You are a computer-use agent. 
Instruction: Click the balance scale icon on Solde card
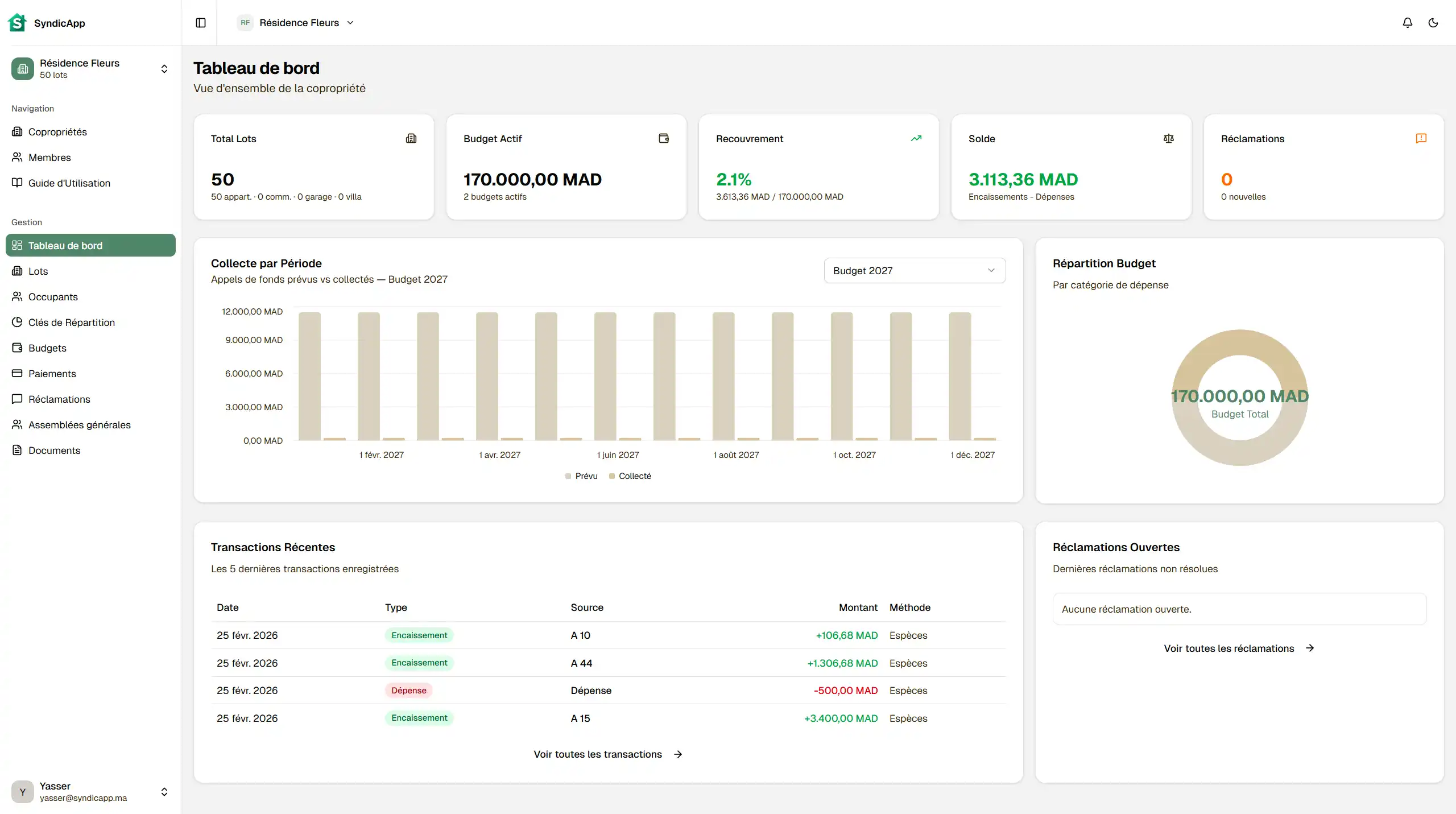coord(1169,138)
